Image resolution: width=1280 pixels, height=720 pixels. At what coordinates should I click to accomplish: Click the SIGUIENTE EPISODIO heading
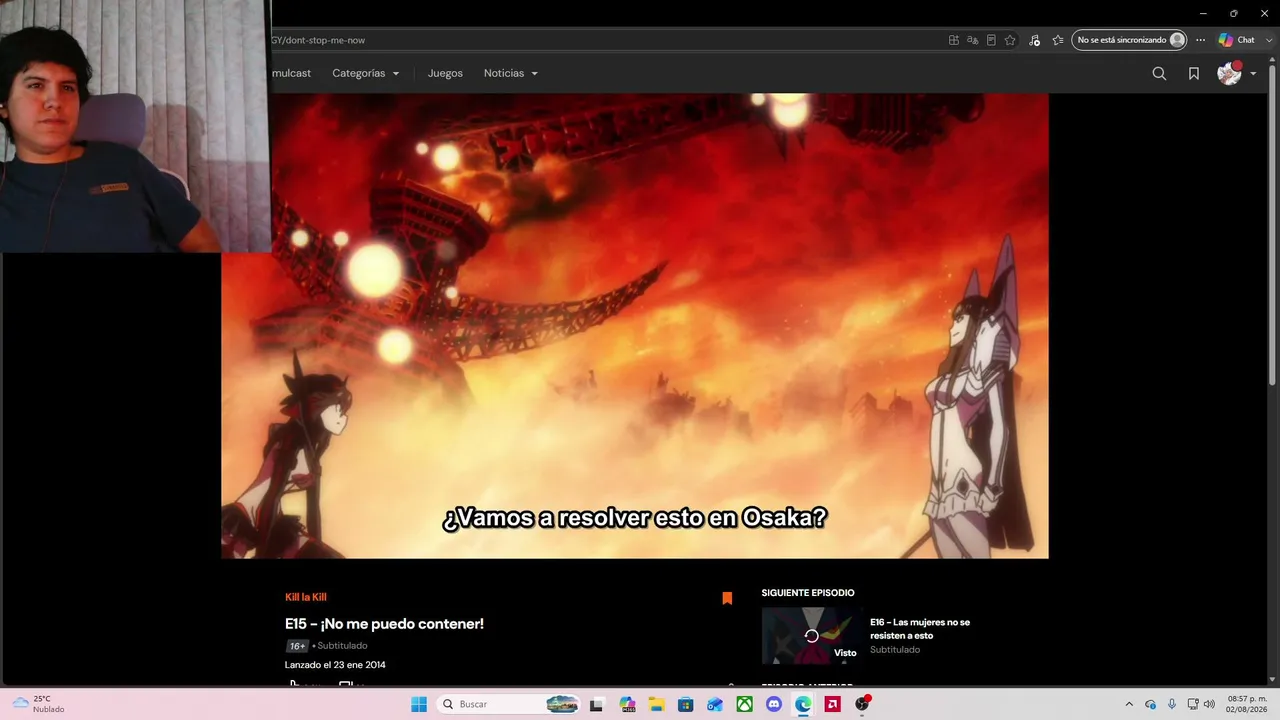click(x=808, y=593)
